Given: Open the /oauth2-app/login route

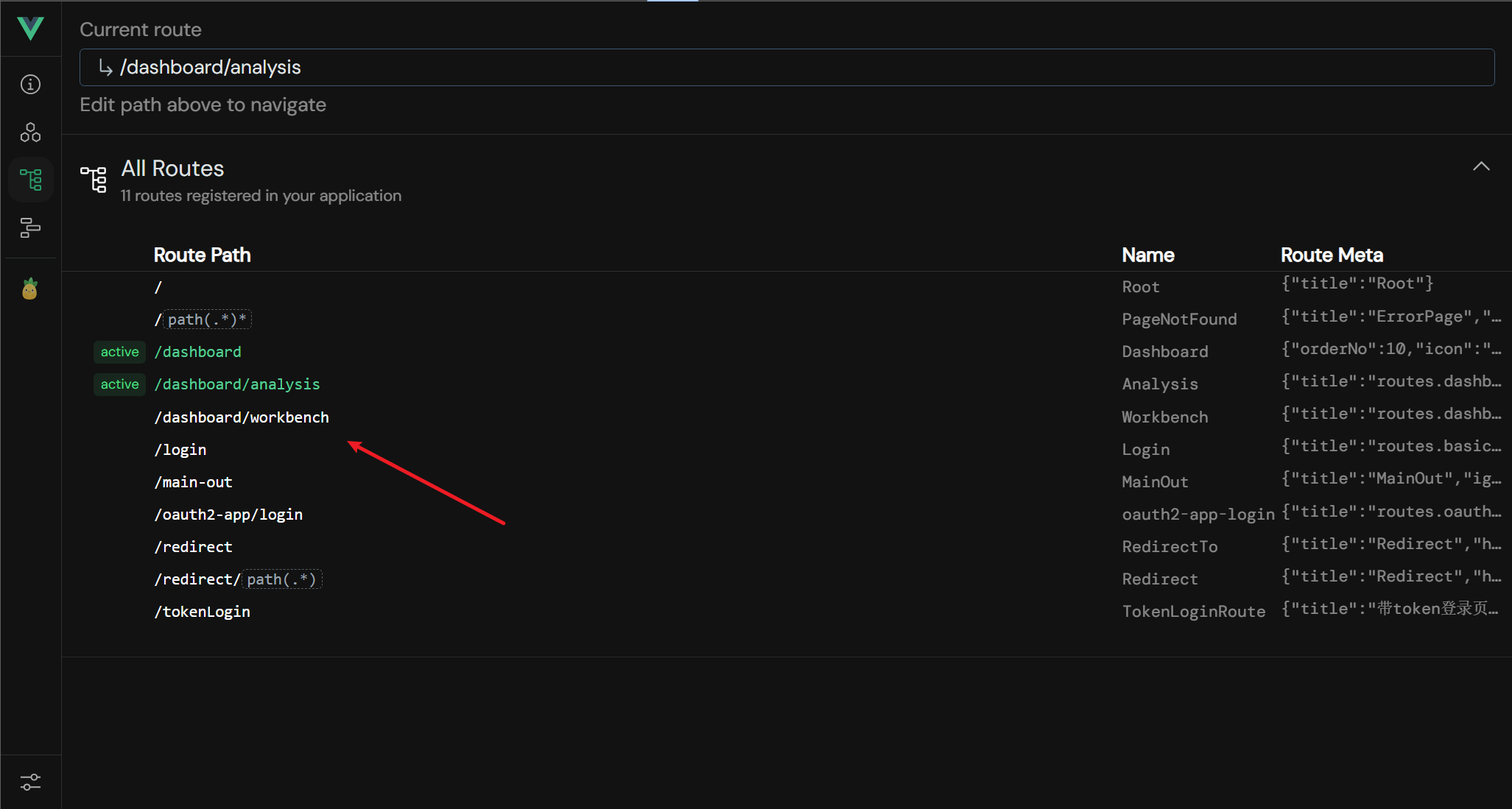Looking at the screenshot, I should (228, 515).
